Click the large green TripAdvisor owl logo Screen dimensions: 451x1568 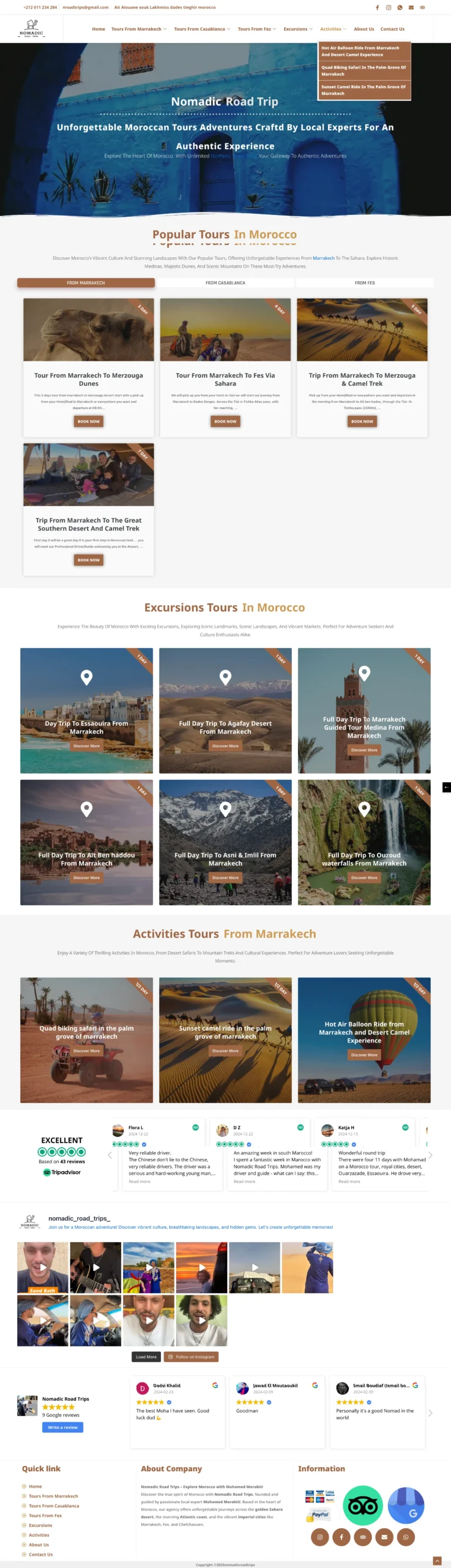coord(363,1505)
